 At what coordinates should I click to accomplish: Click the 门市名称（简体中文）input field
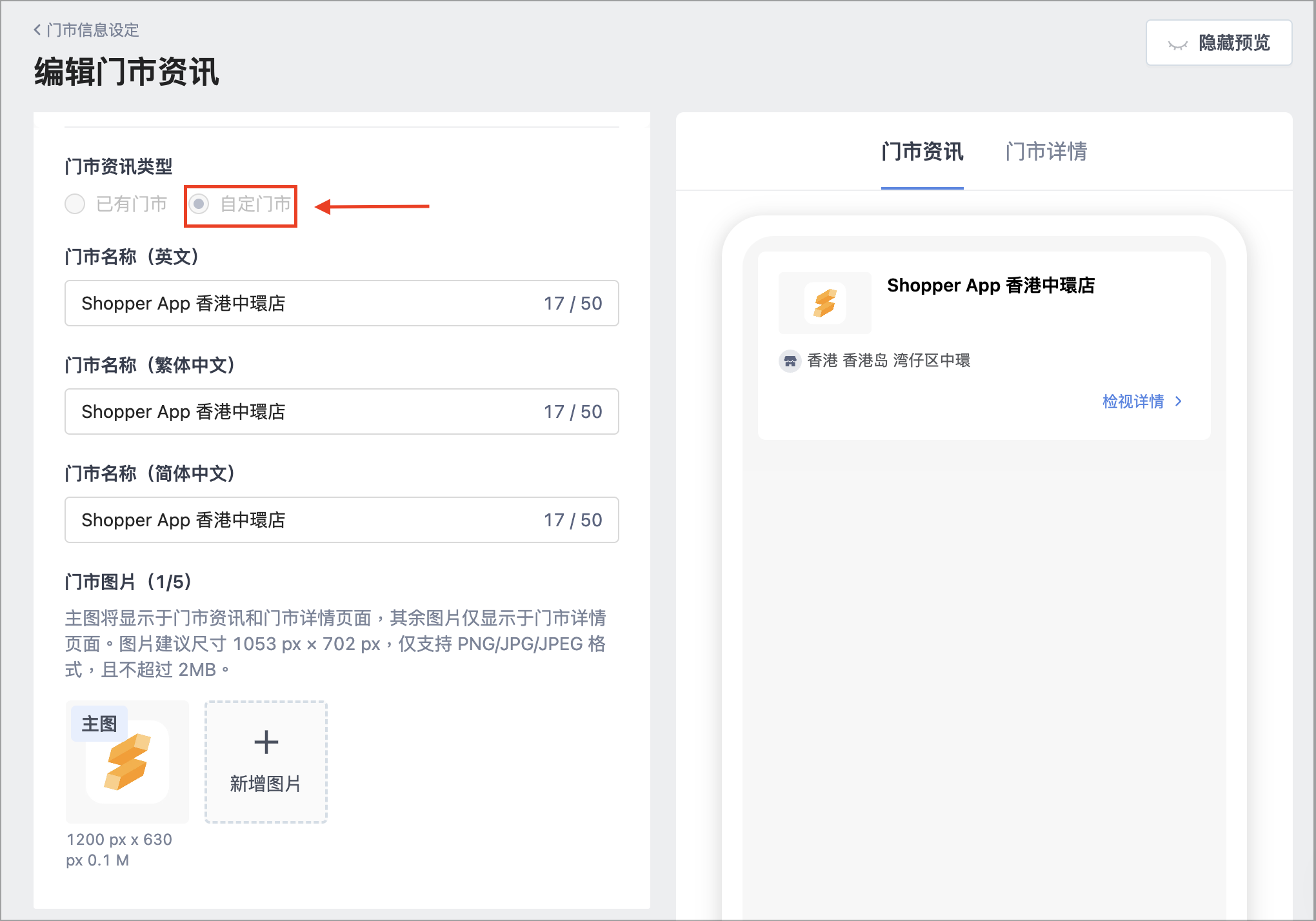click(341, 520)
